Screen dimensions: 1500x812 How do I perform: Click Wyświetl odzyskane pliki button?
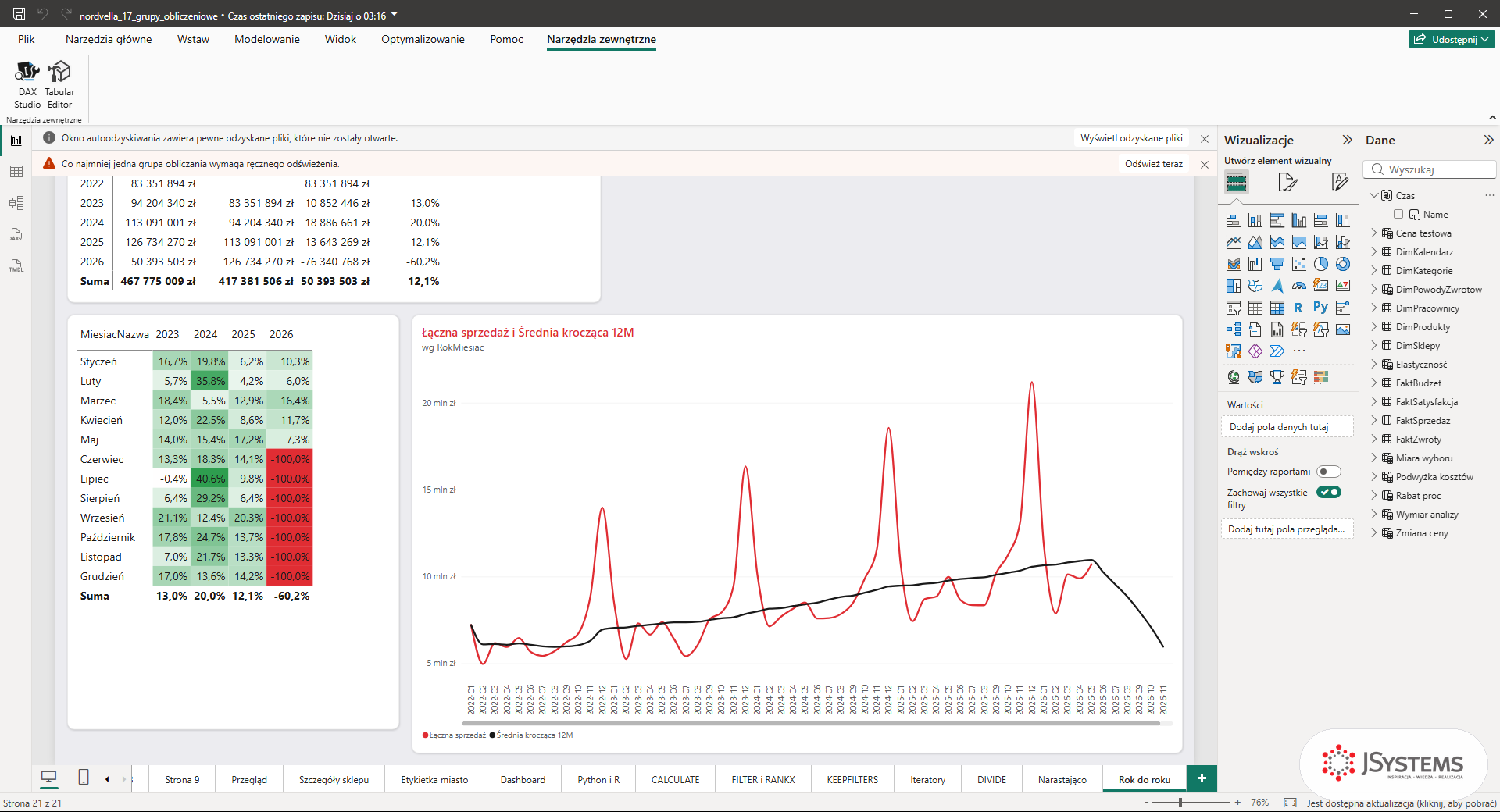pyautogui.click(x=1131, y=138)
